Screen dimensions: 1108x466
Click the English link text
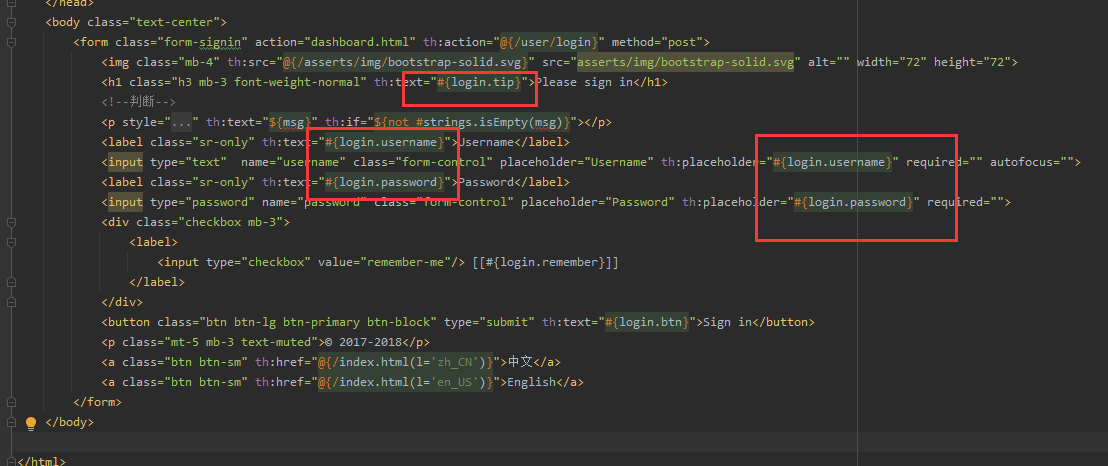point(532,383)
